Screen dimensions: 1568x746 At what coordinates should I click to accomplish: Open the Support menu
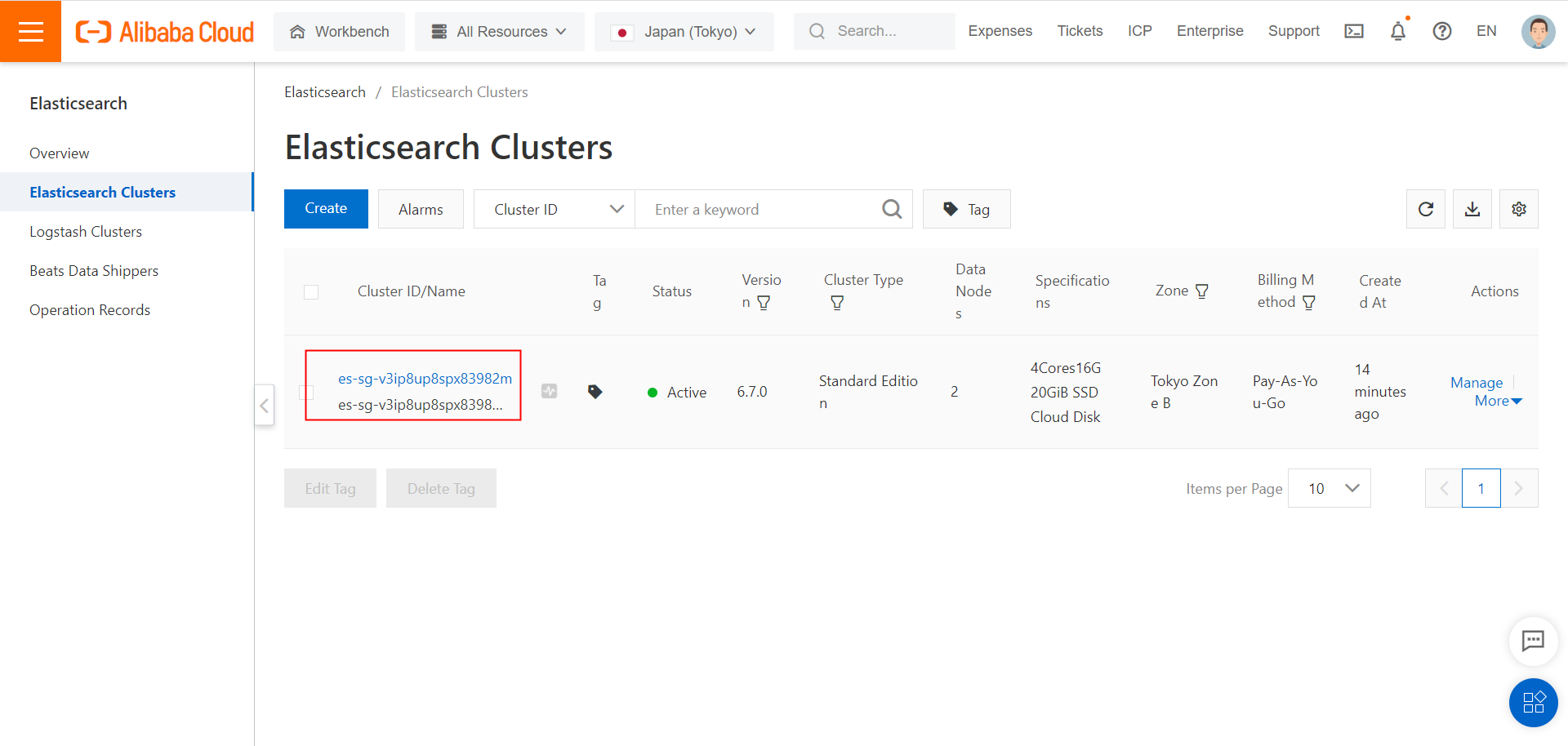point(1294,31)
